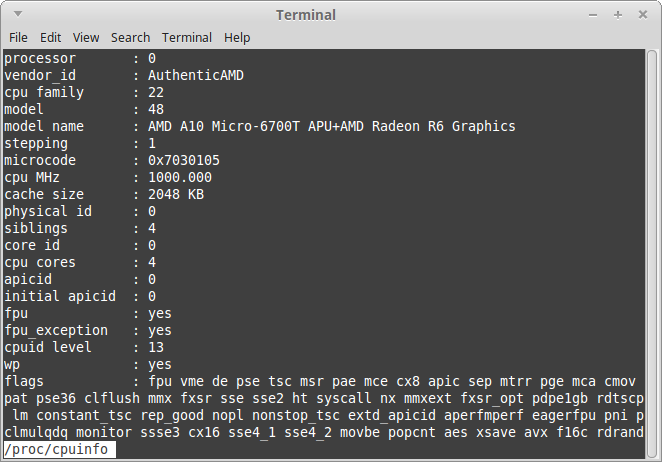Image resolution: width=662 pixels, height=462 pixels.
Task: Click the Terminal title bar text
Action: pyautogui.click(x=306, y=15)
